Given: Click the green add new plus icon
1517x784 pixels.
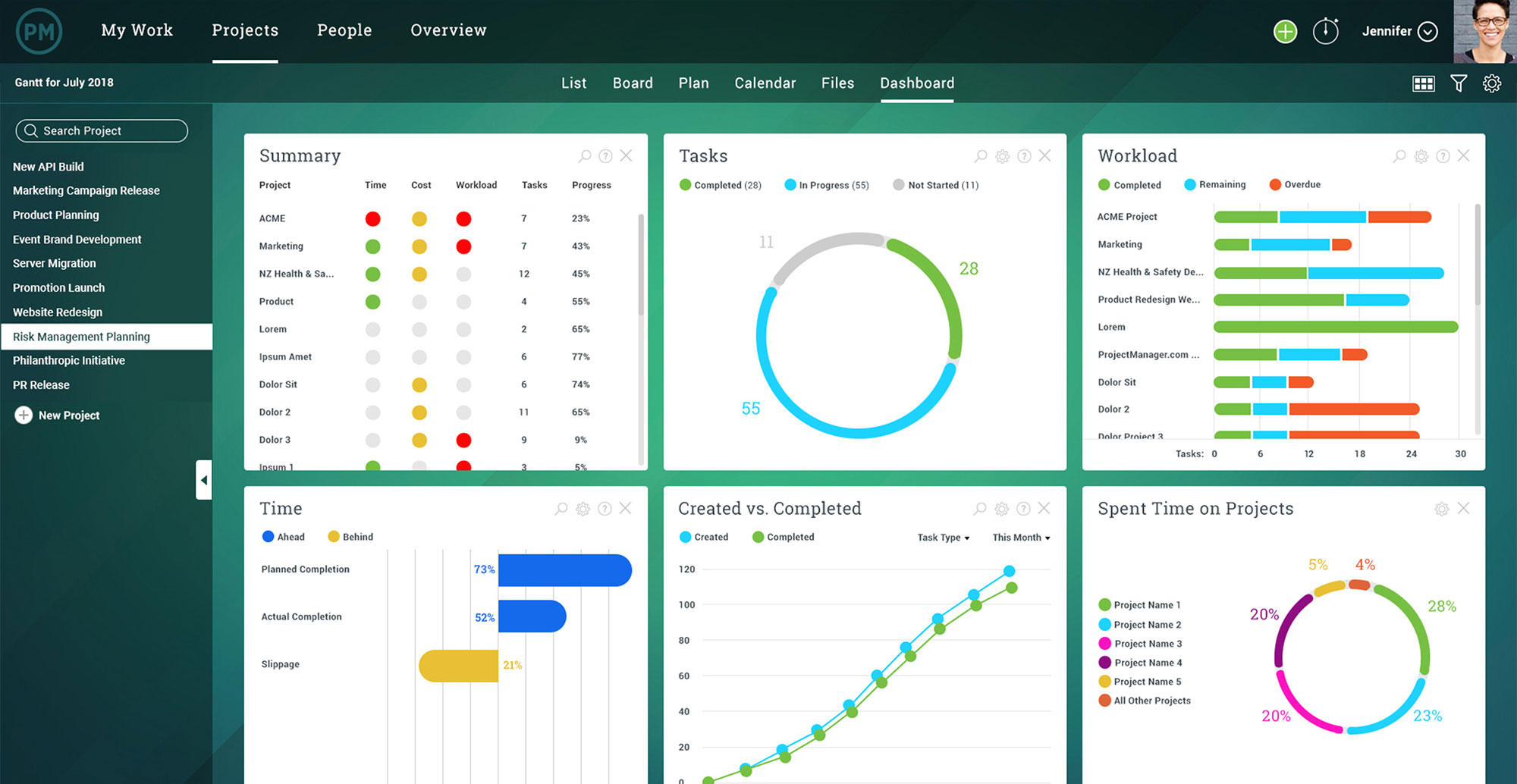Looking at the screenshot, I should [x=1285, y=31].
